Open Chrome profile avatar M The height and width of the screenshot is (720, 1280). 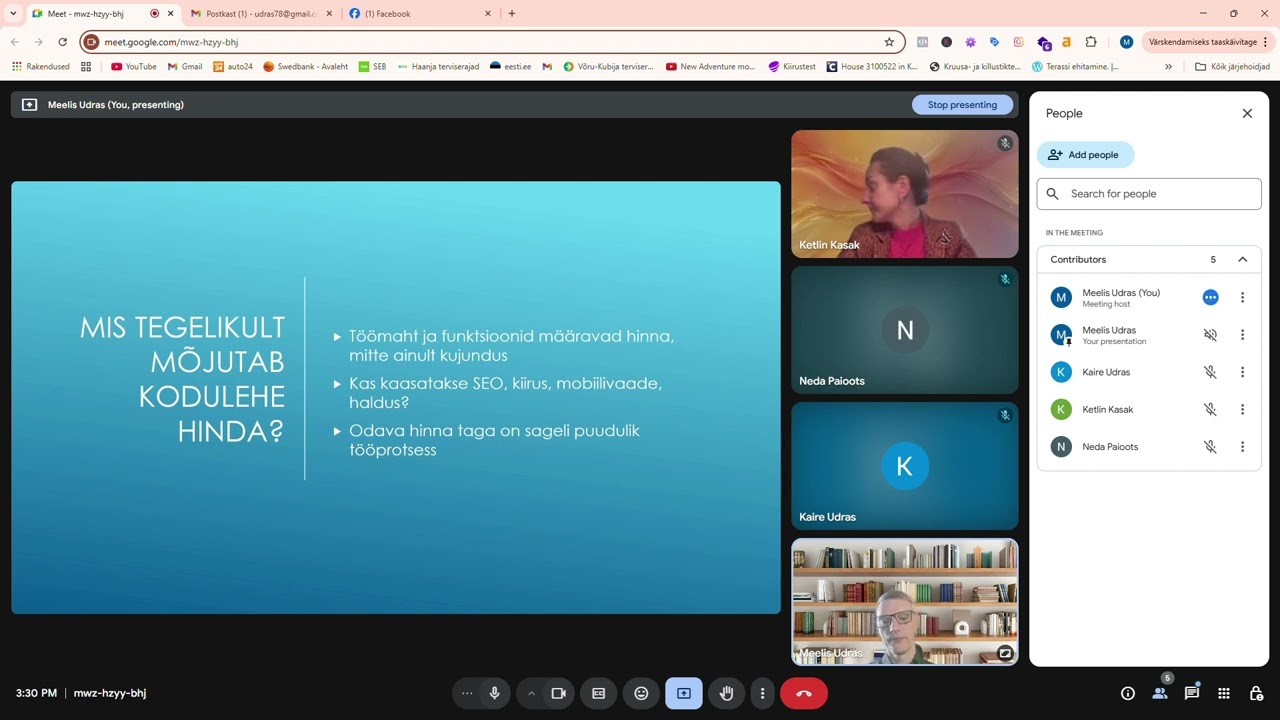pos(1126,42)
